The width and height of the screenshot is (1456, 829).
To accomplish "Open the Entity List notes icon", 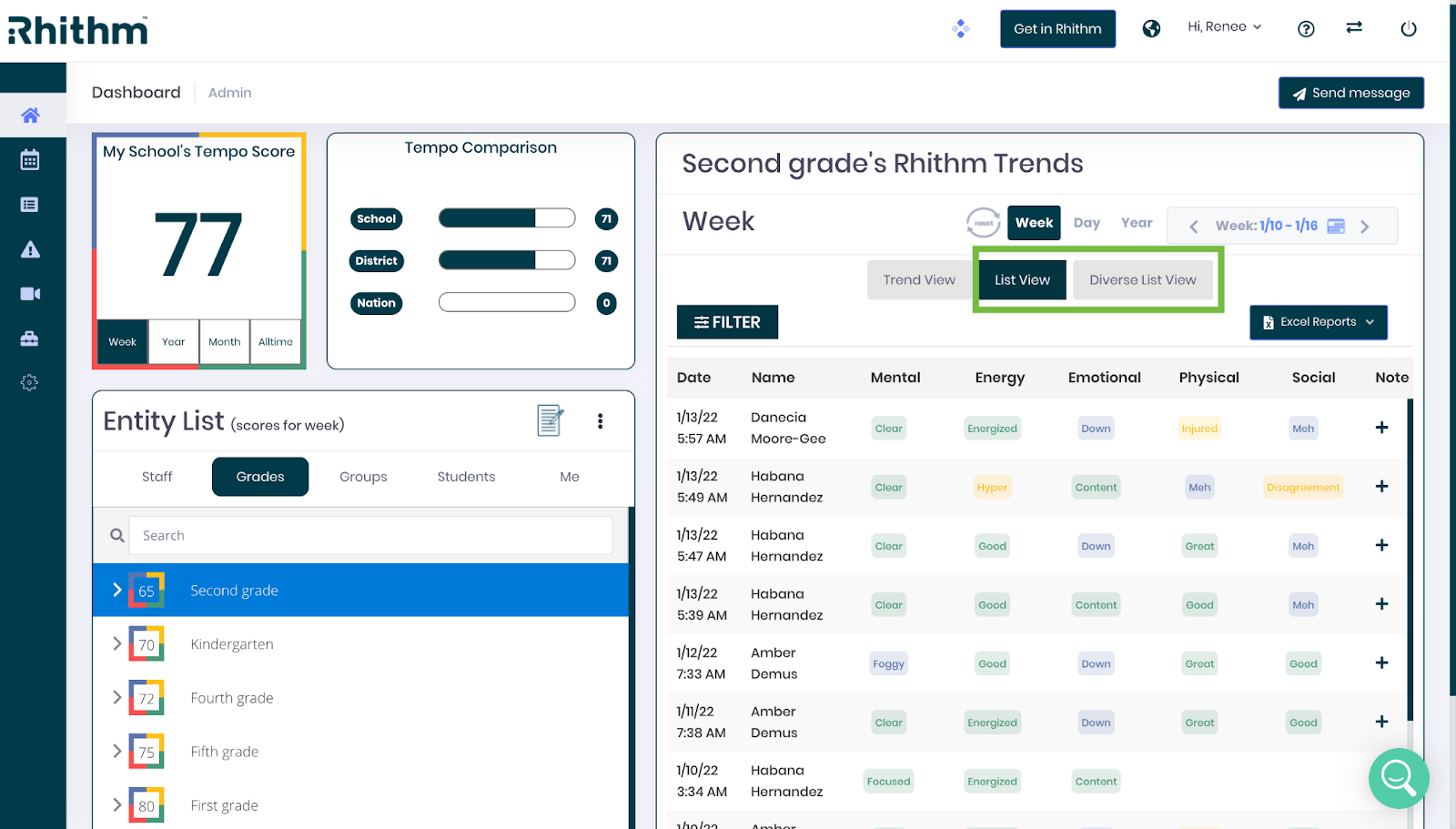I will tap(551, 420).
